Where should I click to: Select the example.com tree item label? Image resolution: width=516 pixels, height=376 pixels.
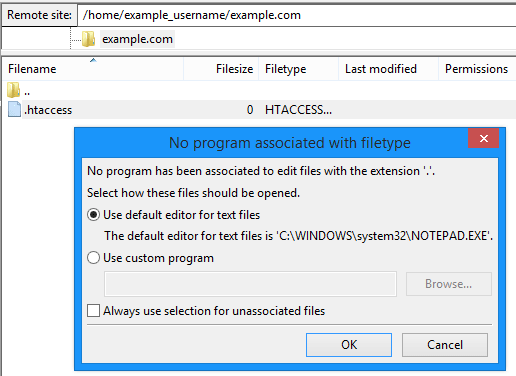point(137,39)
